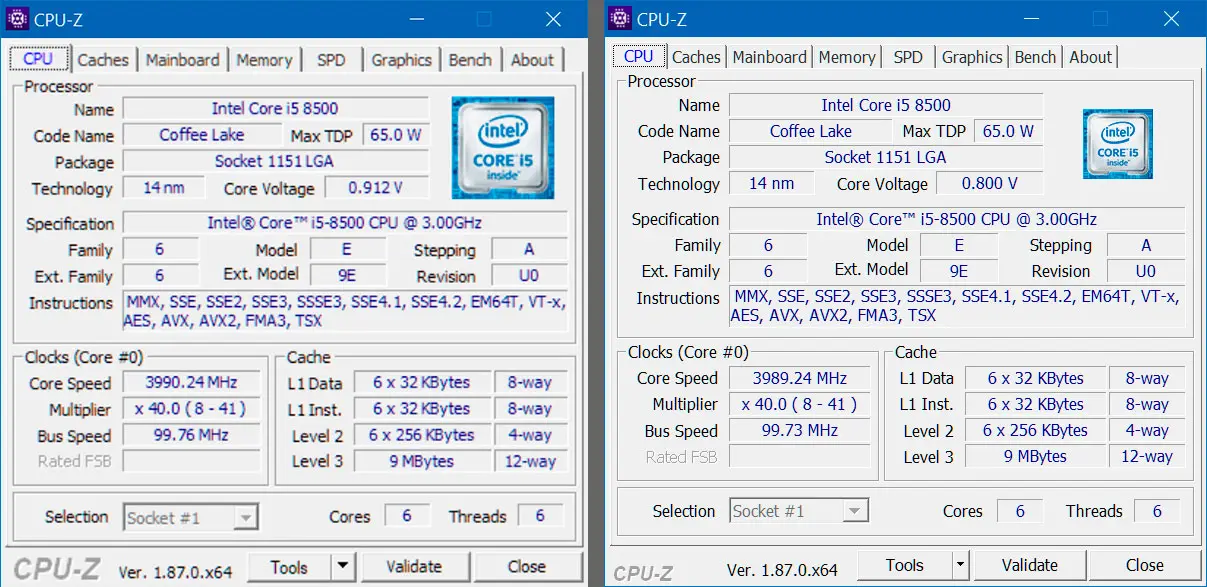Image resolution: width=1207 pixels, height=587 pixels.
Task: Click Instructions list in left window
Action: [x=344, y=312]
